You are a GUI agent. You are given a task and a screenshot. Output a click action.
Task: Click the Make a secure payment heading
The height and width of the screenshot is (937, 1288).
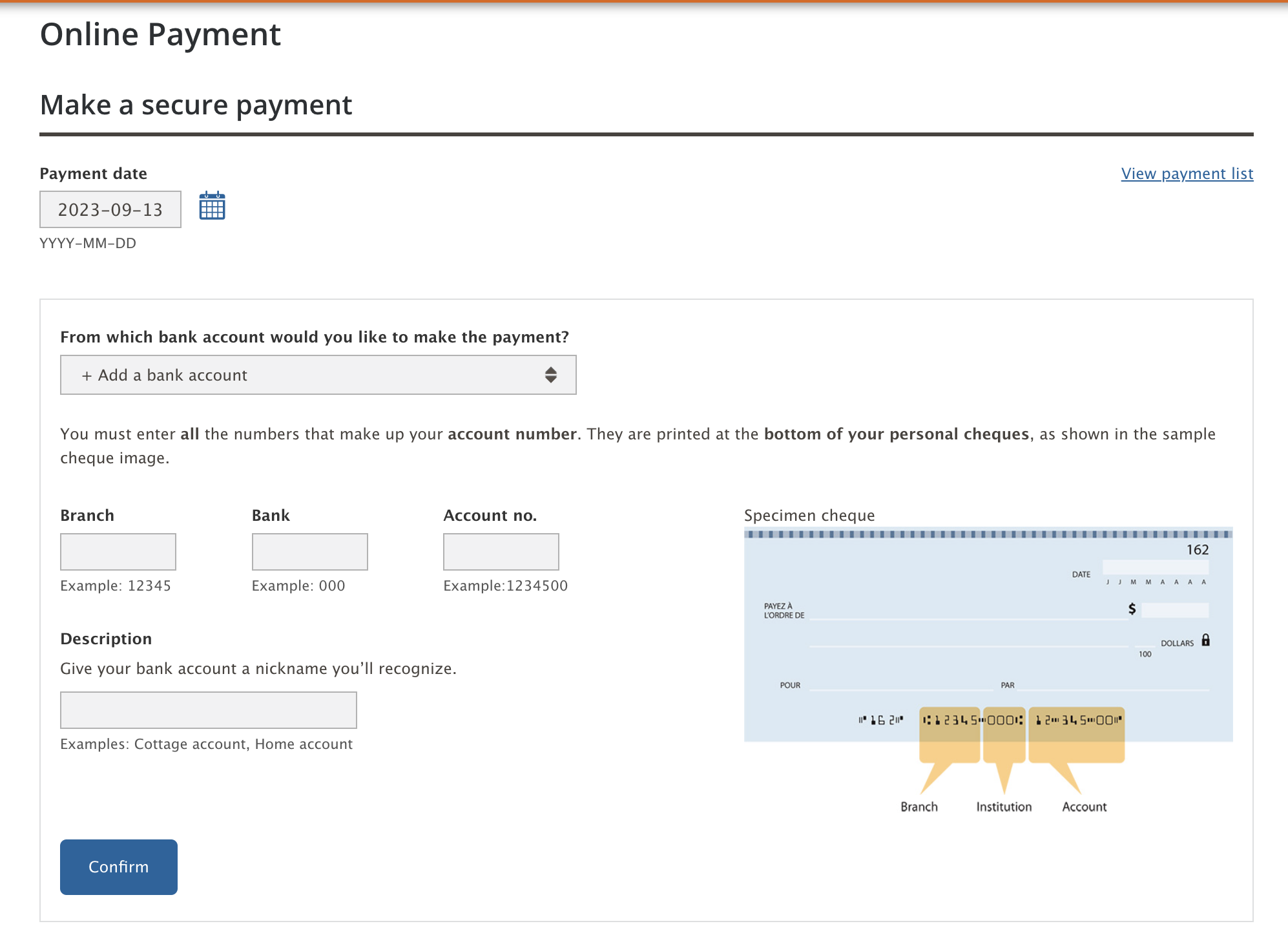click(x=196, y=105)
